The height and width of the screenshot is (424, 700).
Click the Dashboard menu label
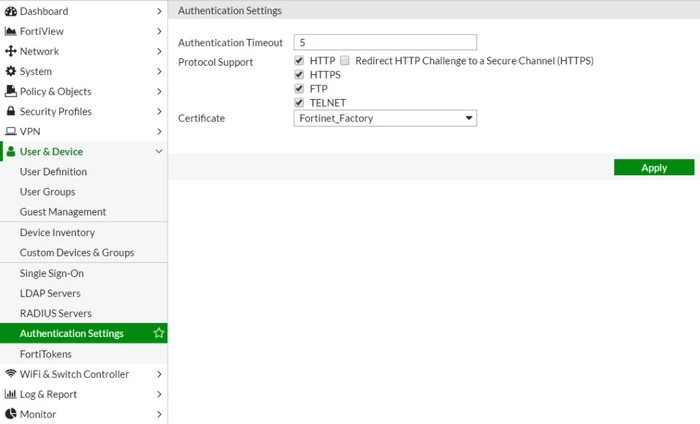coord(44,11)
